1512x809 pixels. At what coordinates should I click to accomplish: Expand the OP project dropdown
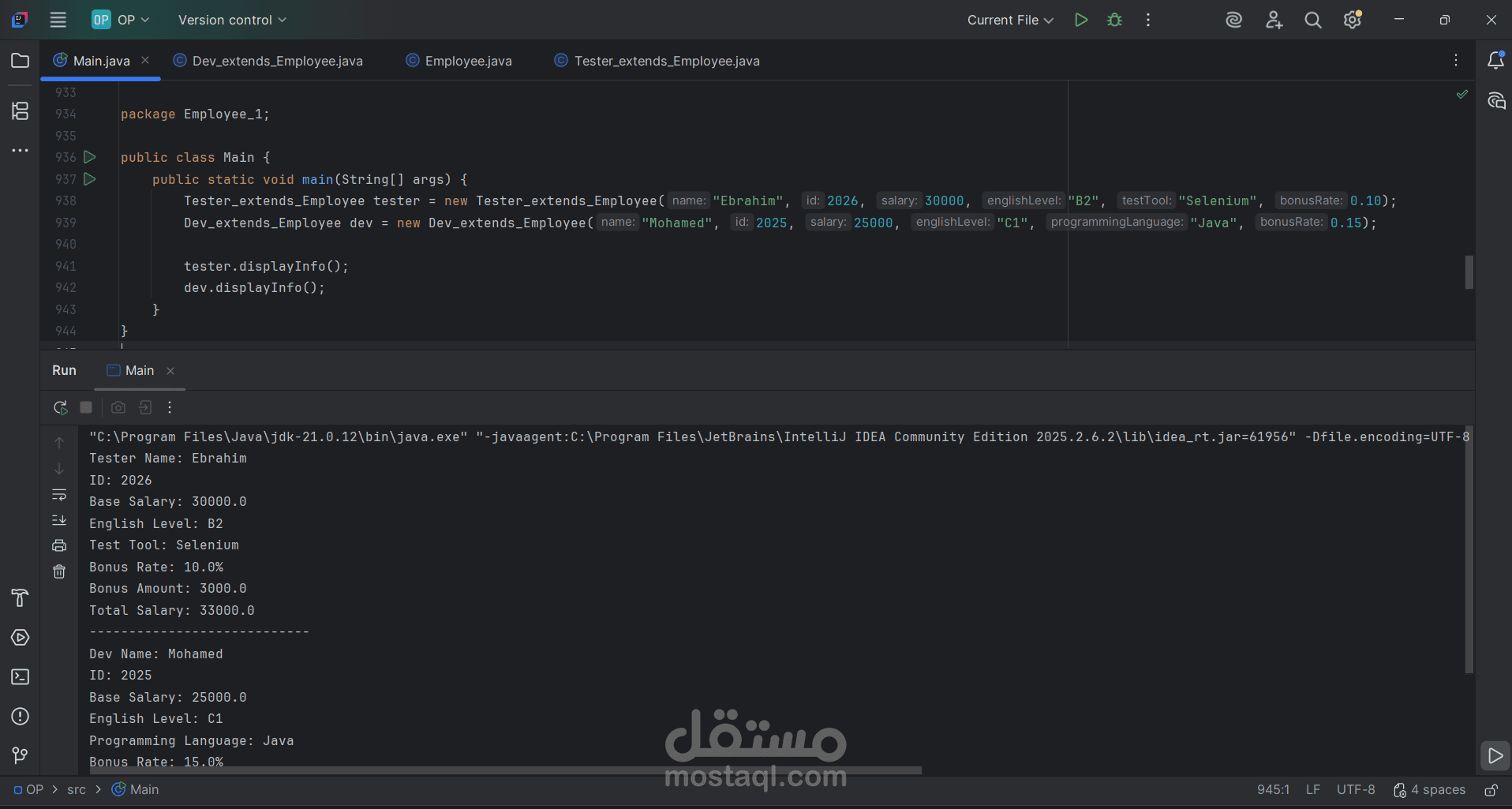tap(121, 20)
